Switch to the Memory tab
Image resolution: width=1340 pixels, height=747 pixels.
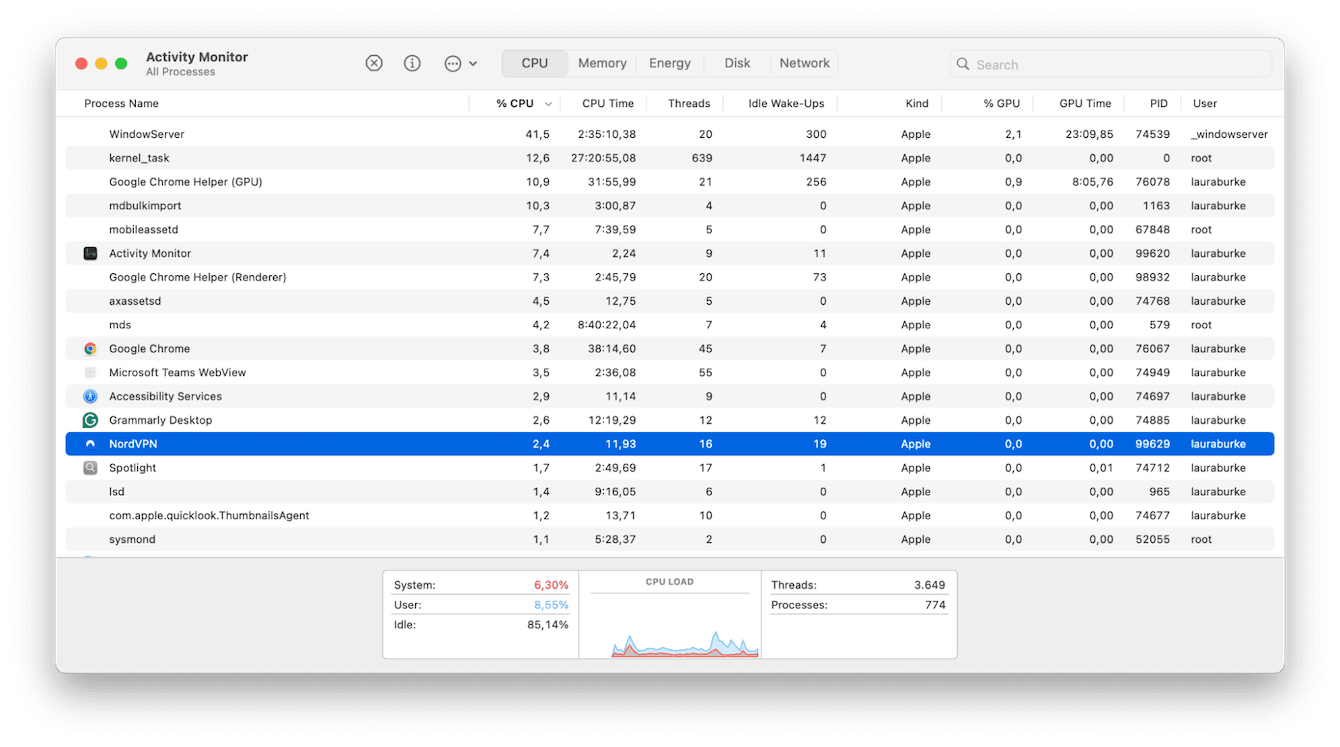coord(601,62)
